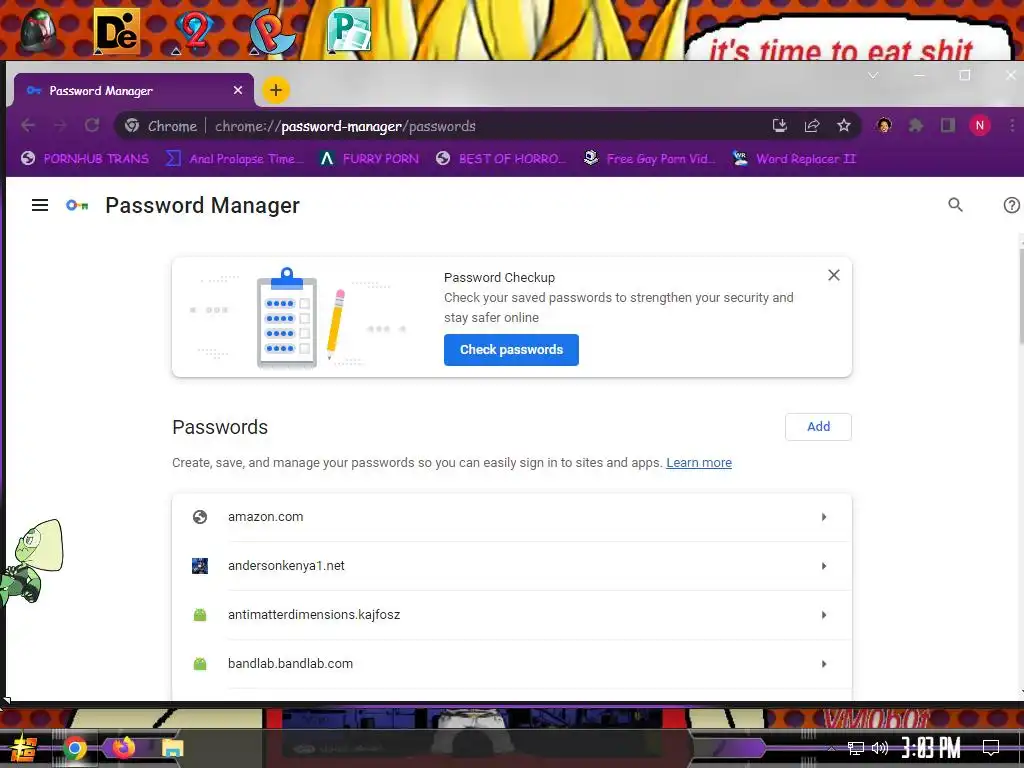
Task: Open the extensions puzzle piece icon
Action: point(916,125)
